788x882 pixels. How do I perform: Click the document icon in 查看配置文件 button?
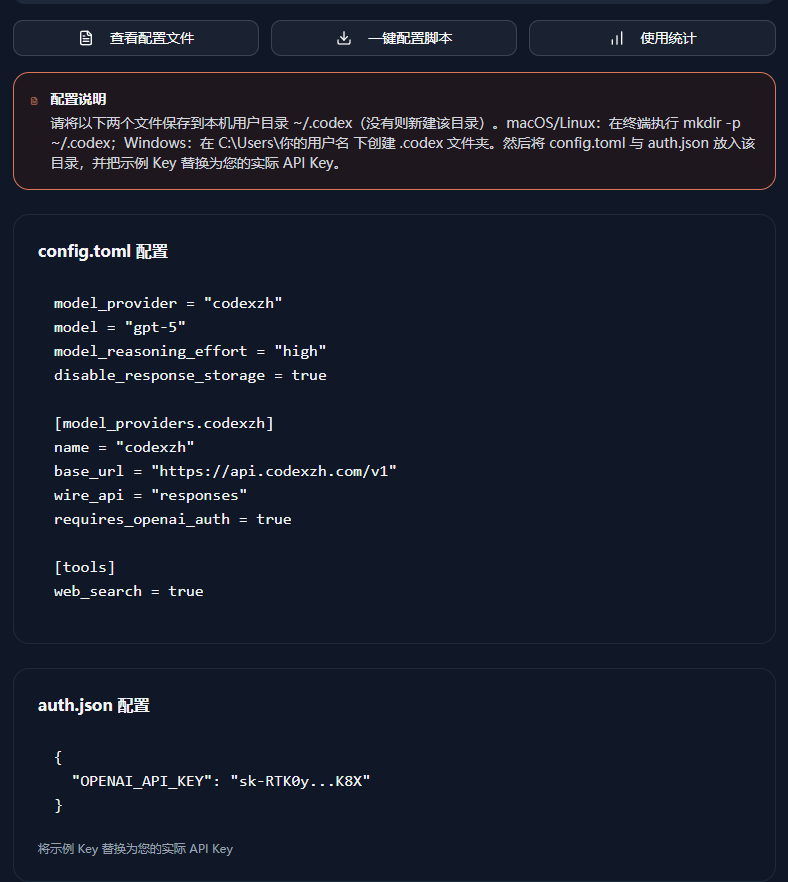click(85, 38)
